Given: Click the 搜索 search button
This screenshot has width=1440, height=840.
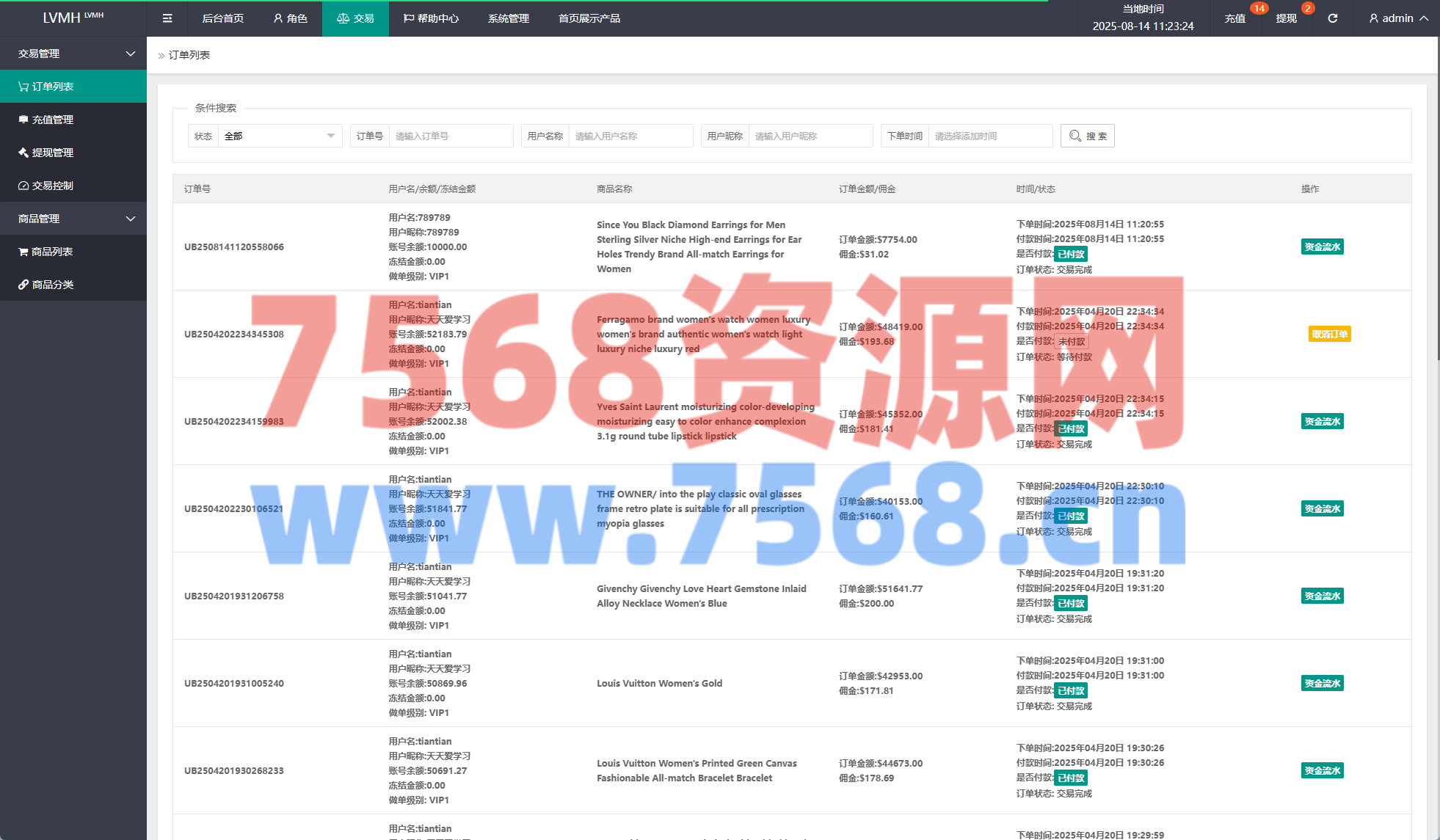Looking at the screenshot, I should [x=1087, y=136].
